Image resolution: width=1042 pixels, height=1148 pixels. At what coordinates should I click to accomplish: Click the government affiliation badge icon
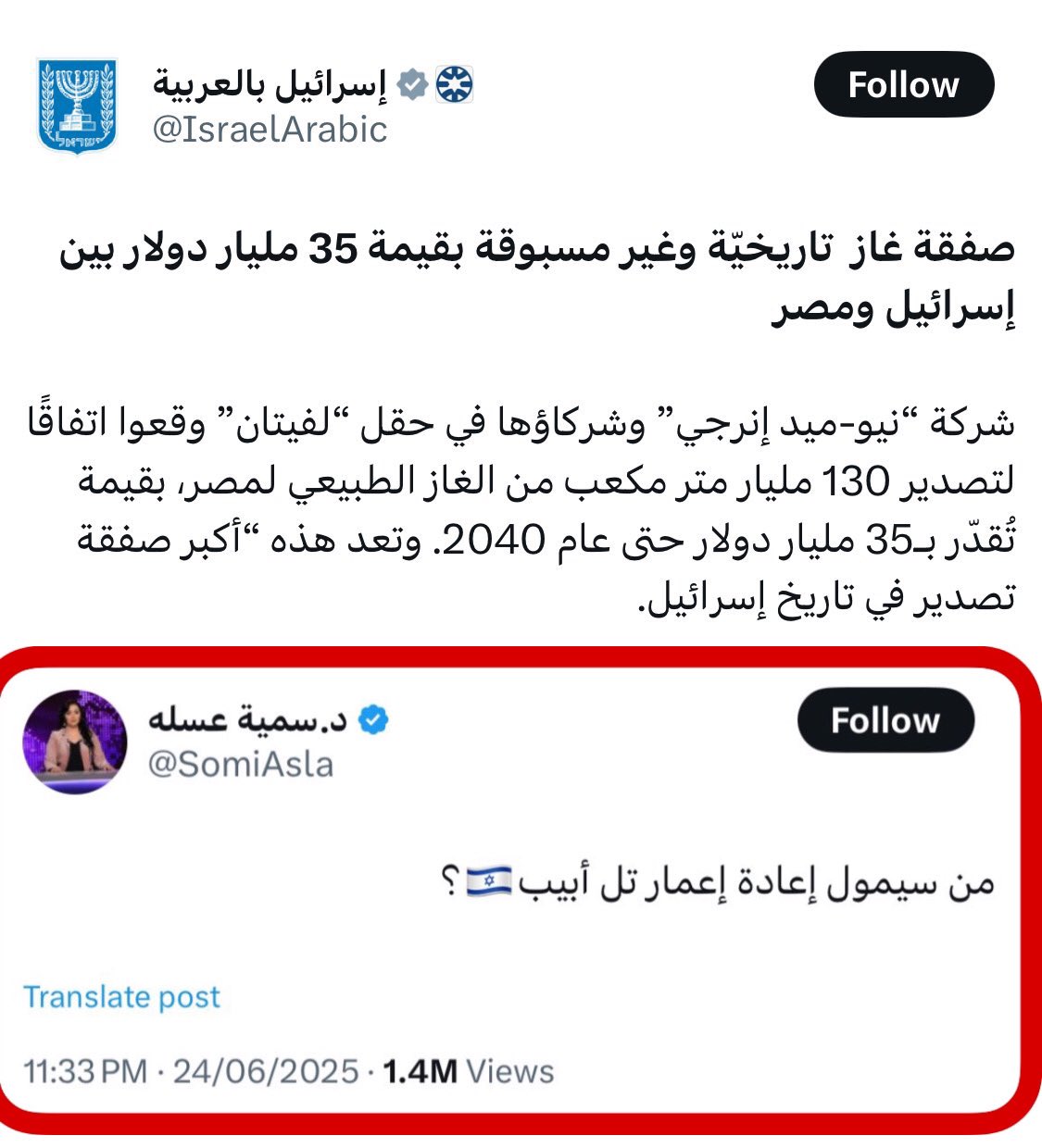[x=454, y=85]
